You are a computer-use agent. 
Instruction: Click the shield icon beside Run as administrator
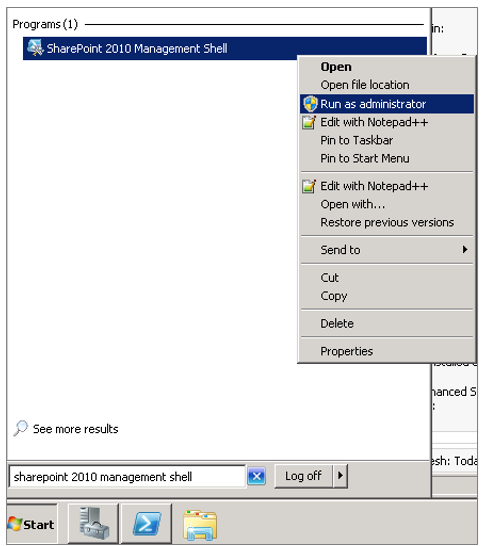[310, 104]
